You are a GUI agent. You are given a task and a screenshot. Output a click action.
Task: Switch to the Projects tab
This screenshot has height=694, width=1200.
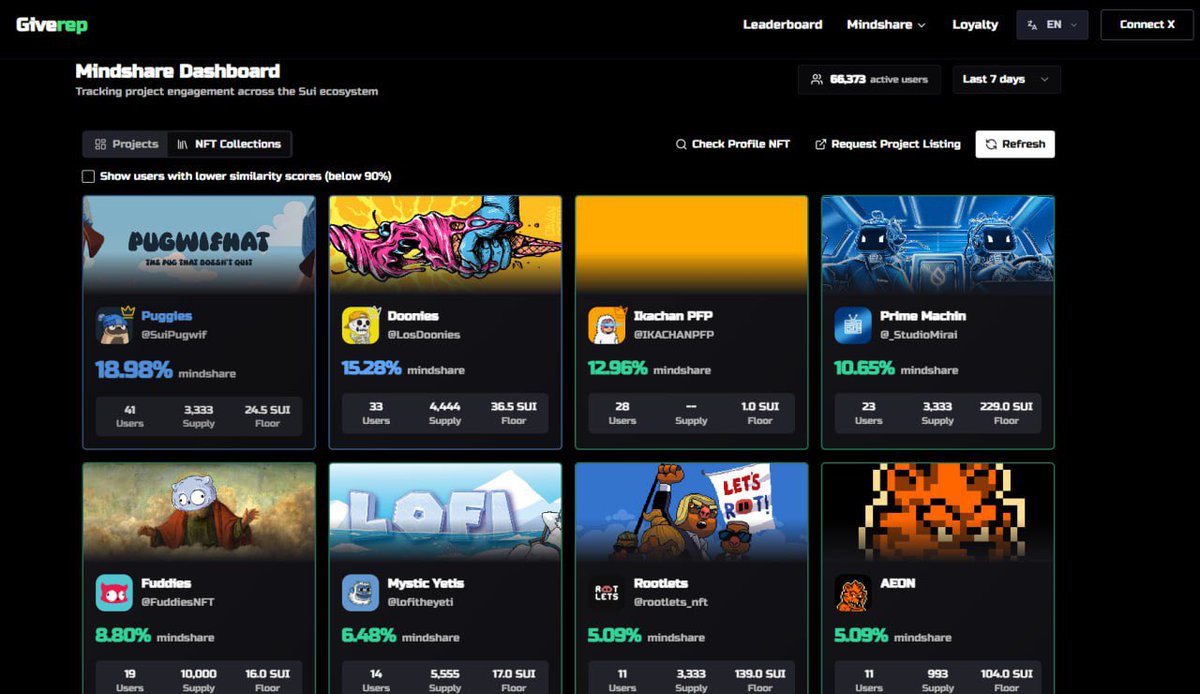pyautogui.click(x=126, y=144)
